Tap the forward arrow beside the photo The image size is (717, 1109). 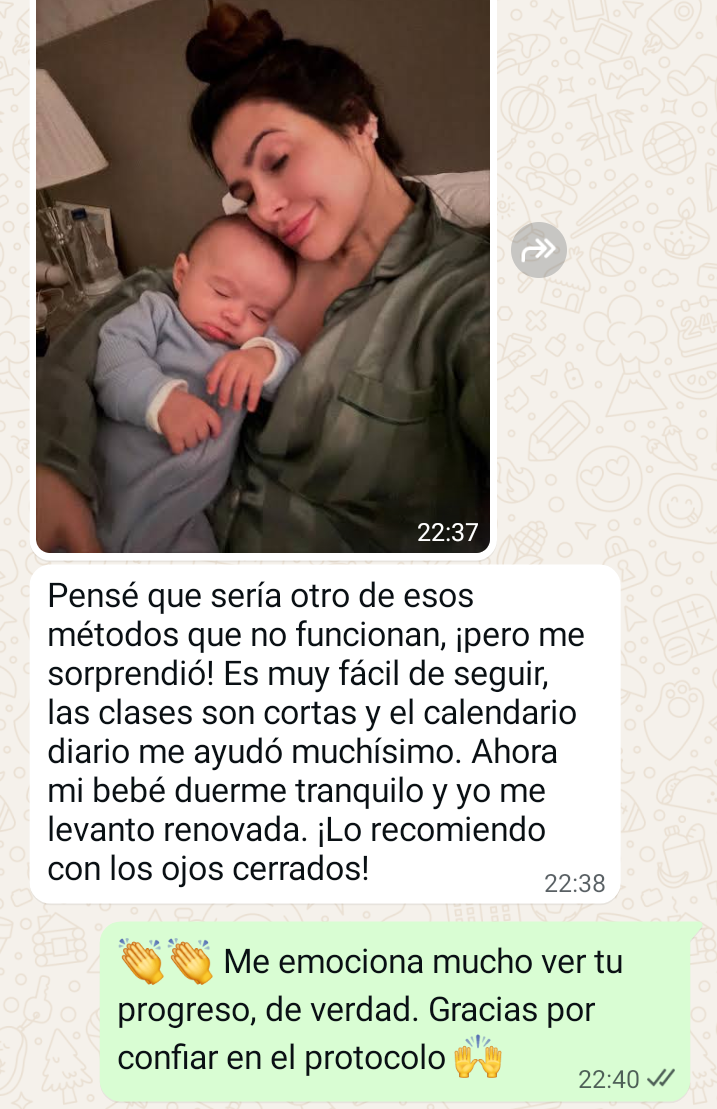tap(539, 250)
